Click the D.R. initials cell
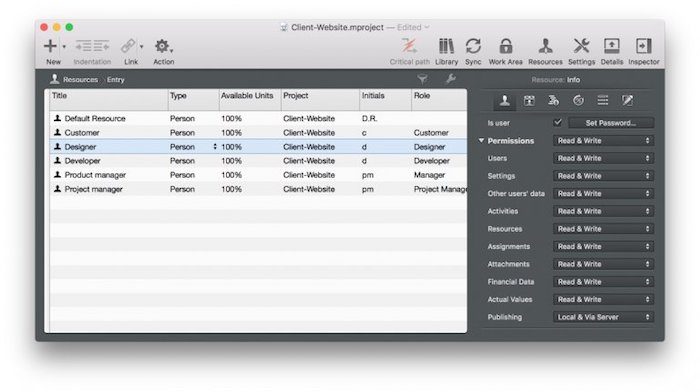This screenshot has height=392, width=700. [x=369, y=119]
